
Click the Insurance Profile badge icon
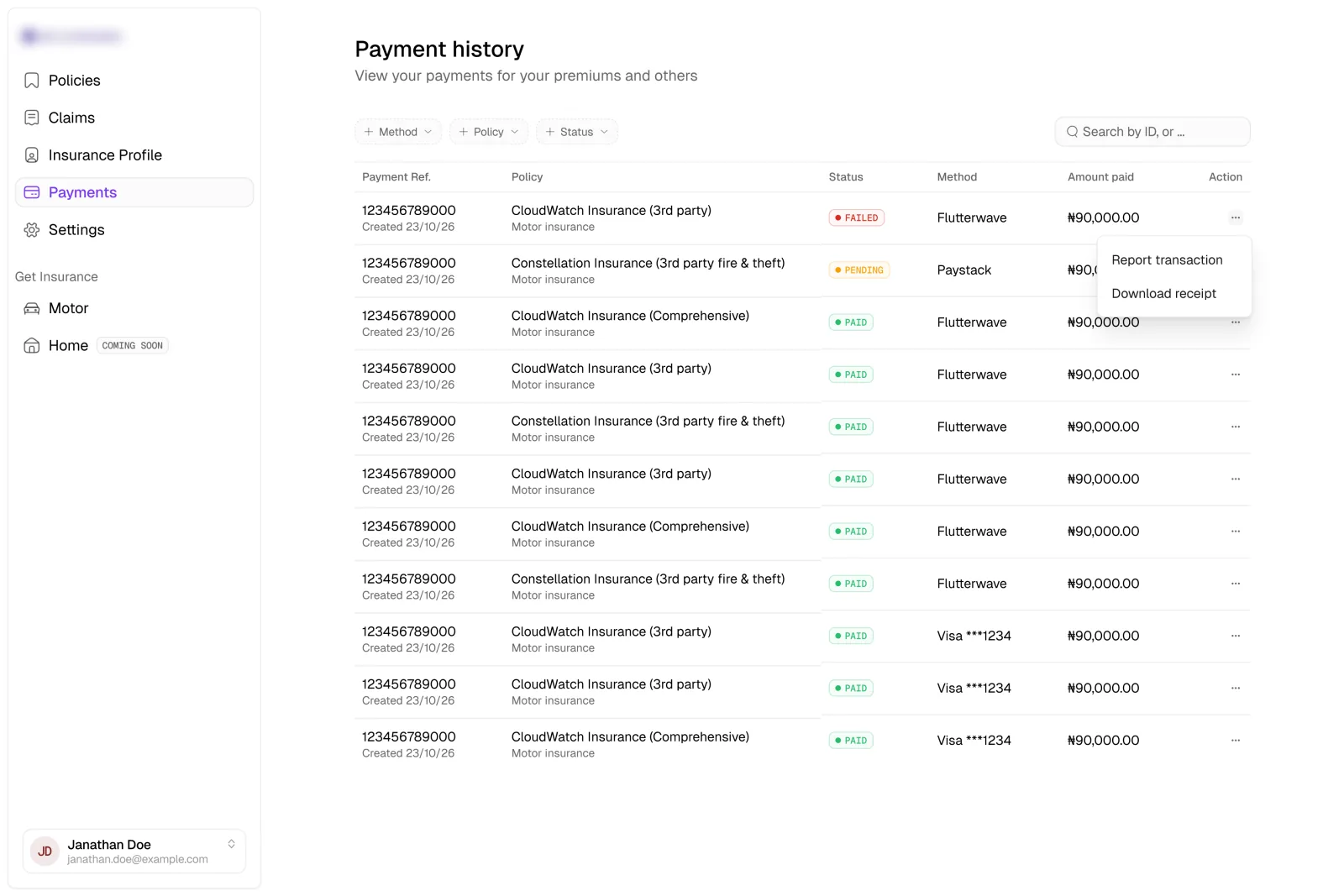click(32, 155)
